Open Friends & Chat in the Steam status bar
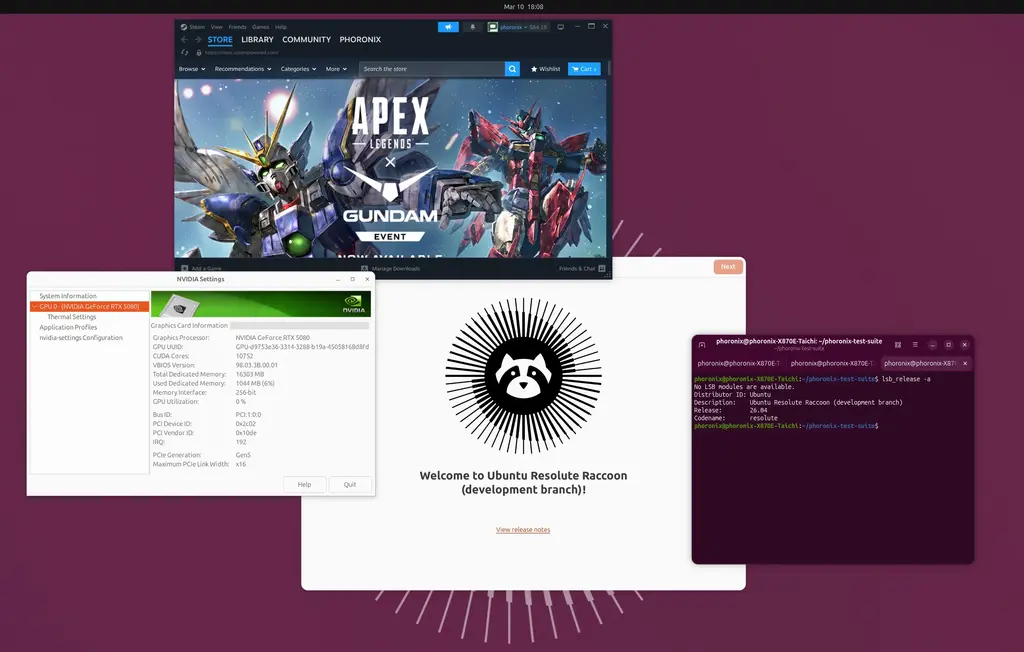This screenshot has height=652, width=1024. (578, 268)
